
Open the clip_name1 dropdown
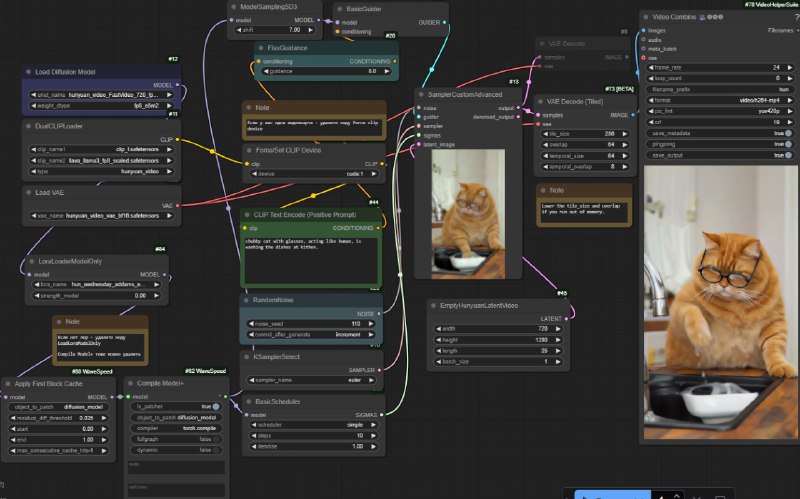[101, 149]
